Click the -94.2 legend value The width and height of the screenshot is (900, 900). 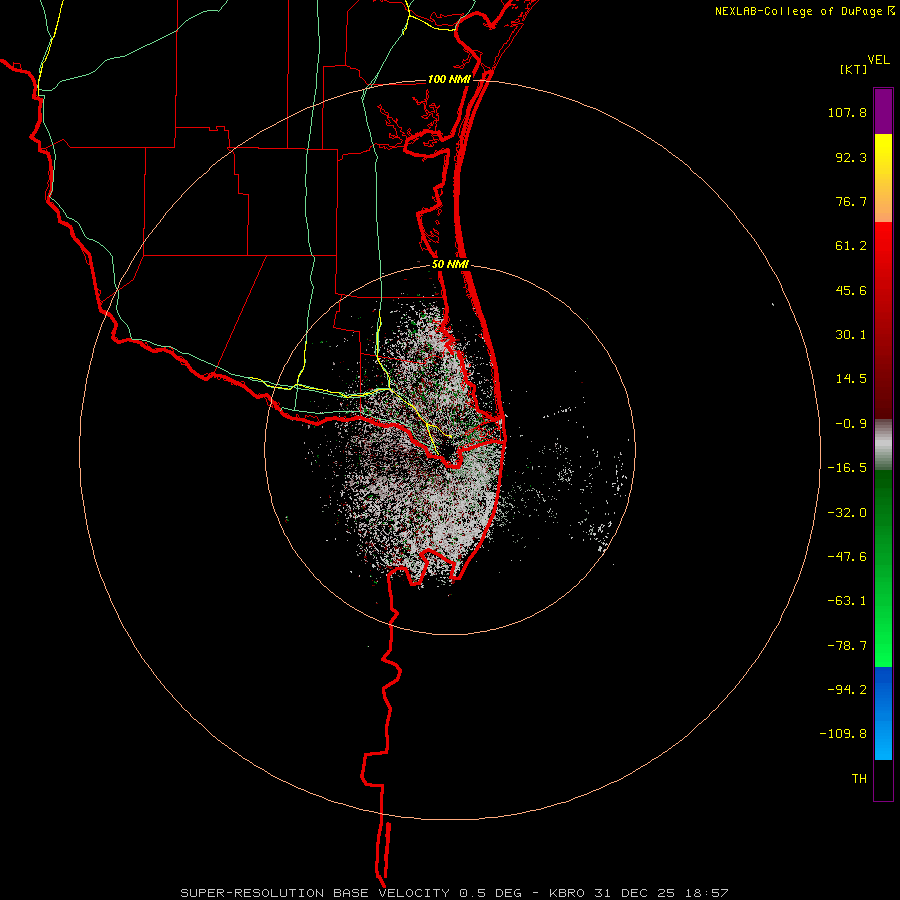click(847, 689)
